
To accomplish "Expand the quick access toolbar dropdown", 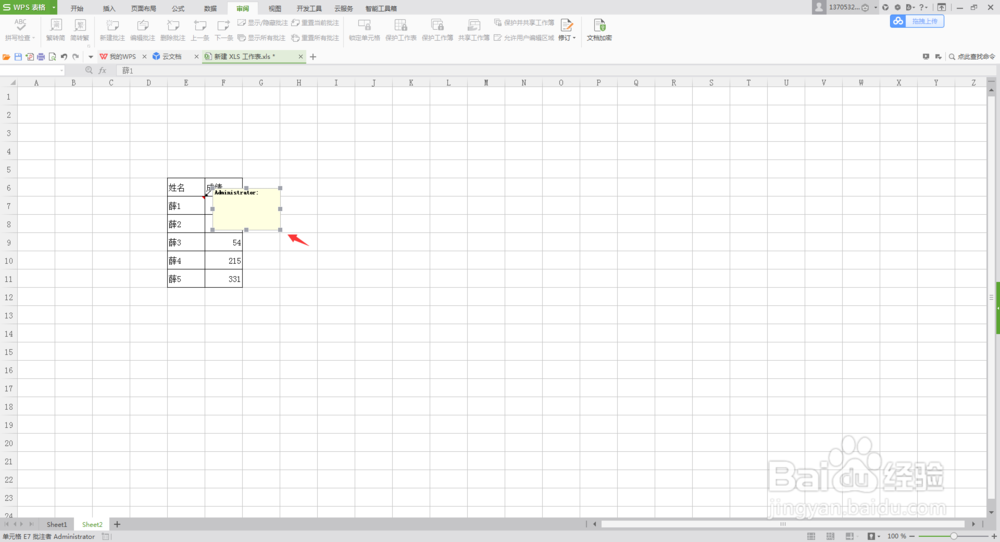I will (91, 57).
